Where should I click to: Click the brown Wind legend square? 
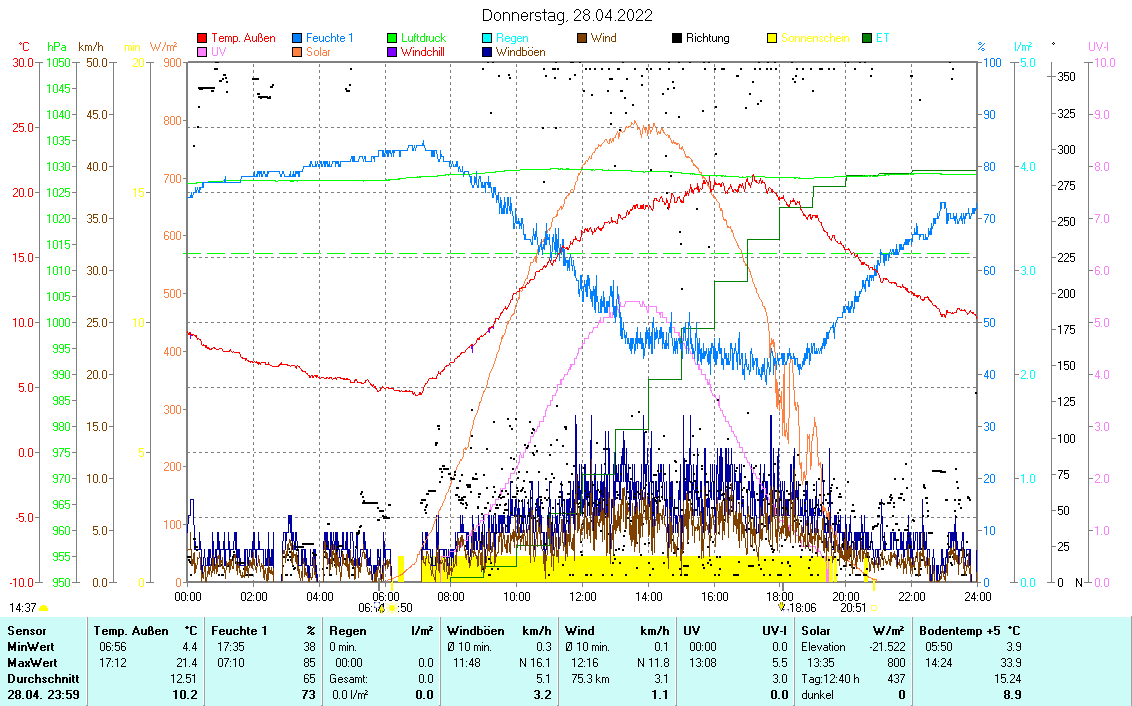tap(583, 38)
